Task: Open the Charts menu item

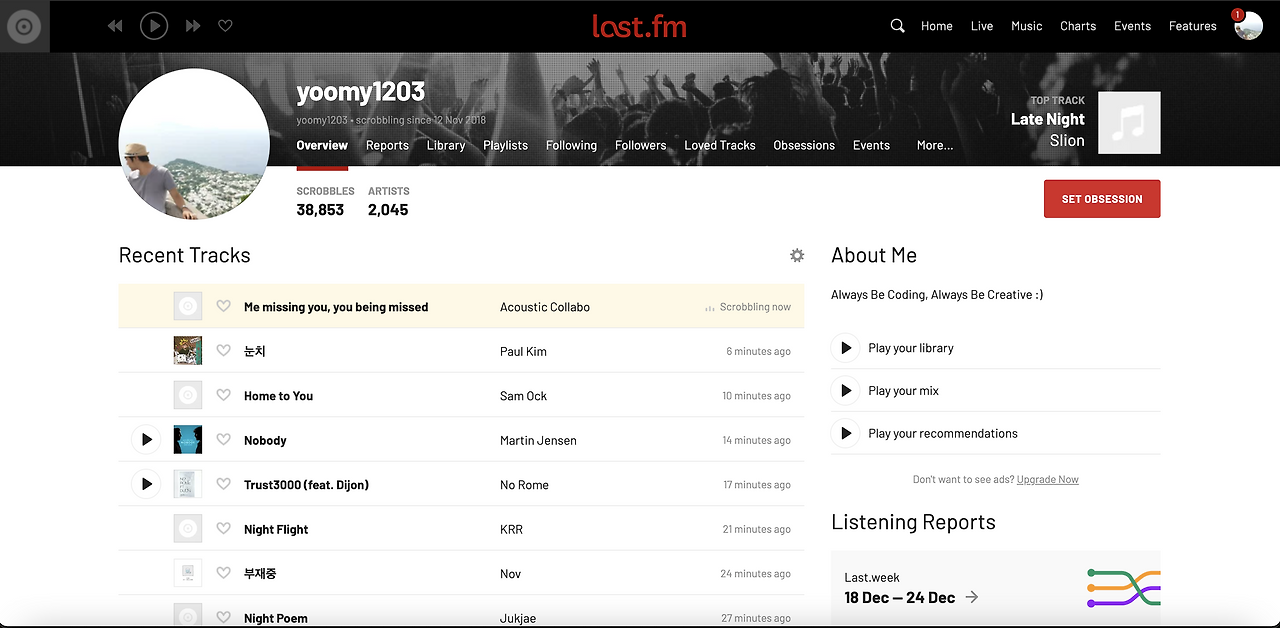Action: point(1078,26)
